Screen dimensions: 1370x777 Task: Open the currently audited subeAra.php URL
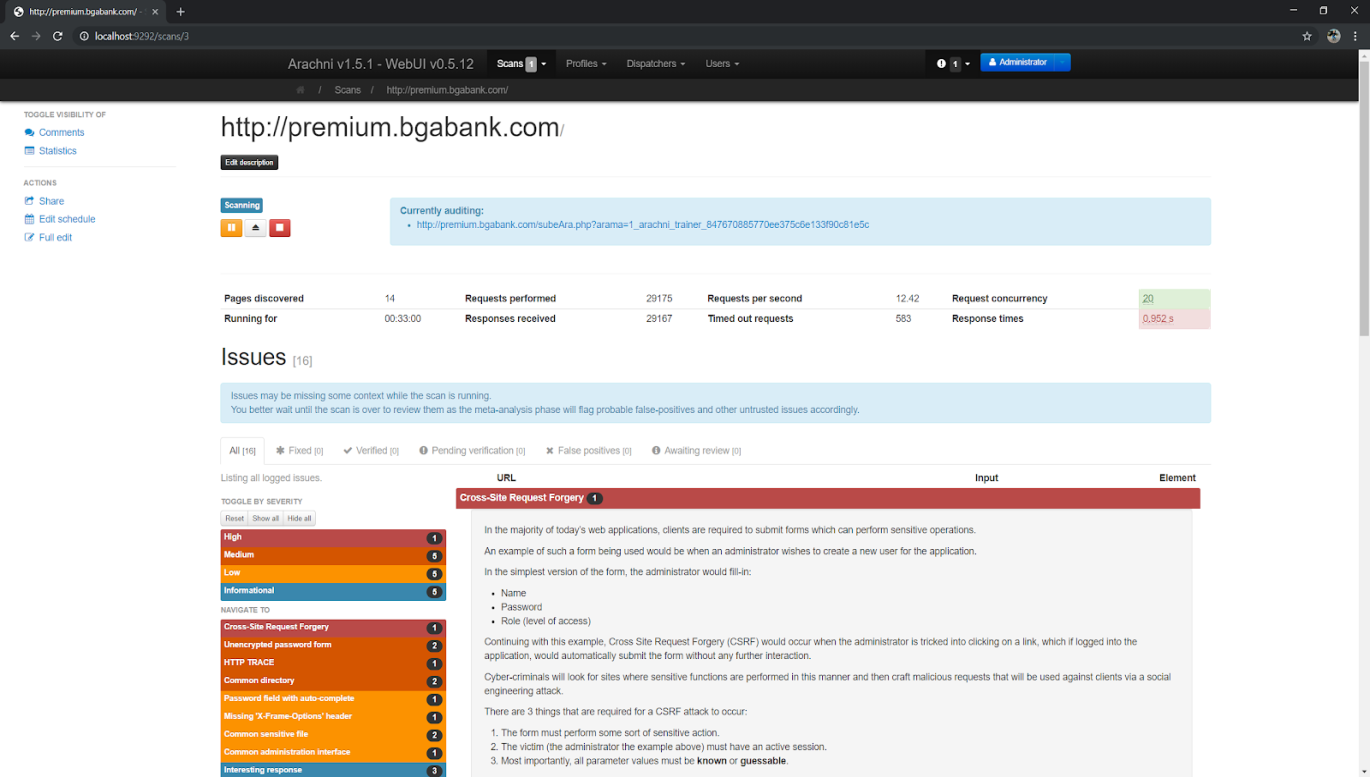pyautogui.click(x=643, y=225)
